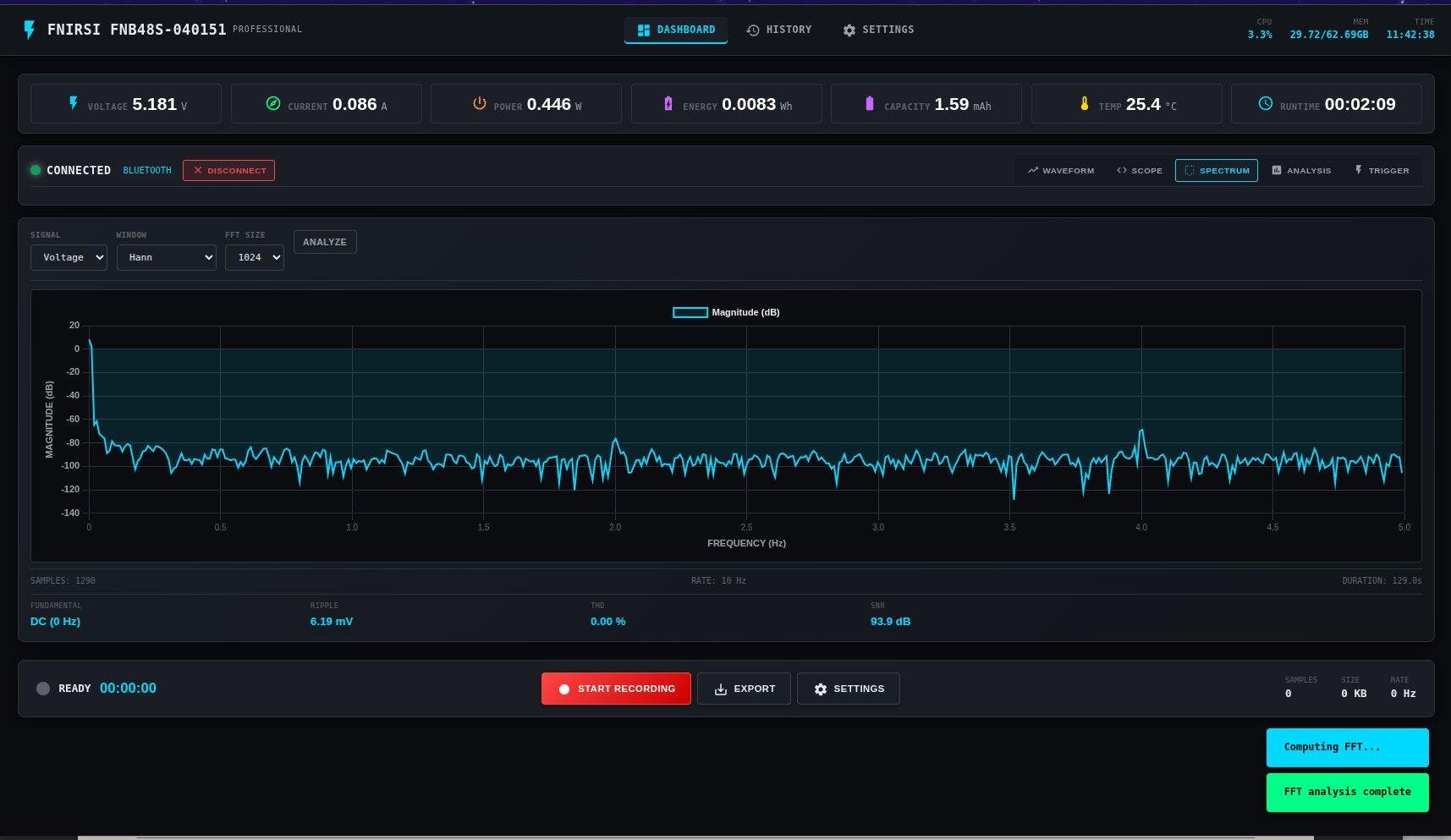Dismiss the FFT analysis complete notification
1451x840 pixels.
(1347, 792)
